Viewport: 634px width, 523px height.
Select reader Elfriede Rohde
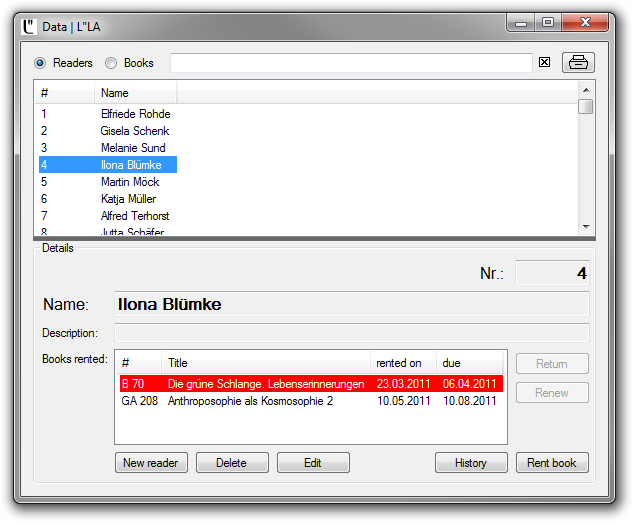pos(135,114)
